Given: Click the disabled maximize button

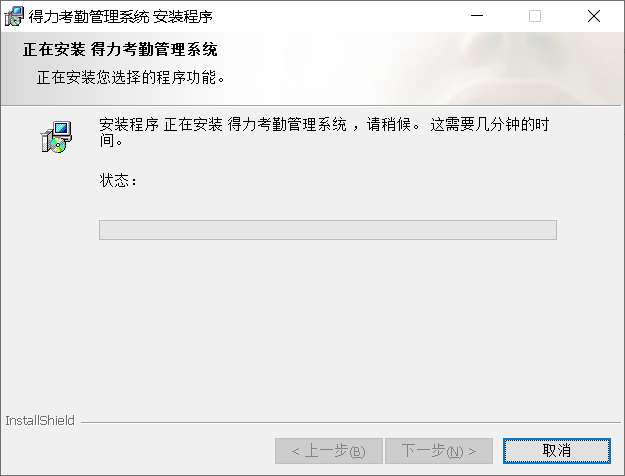Looking at the screenshot, I should pyautogui.click(x=535, y=16).
